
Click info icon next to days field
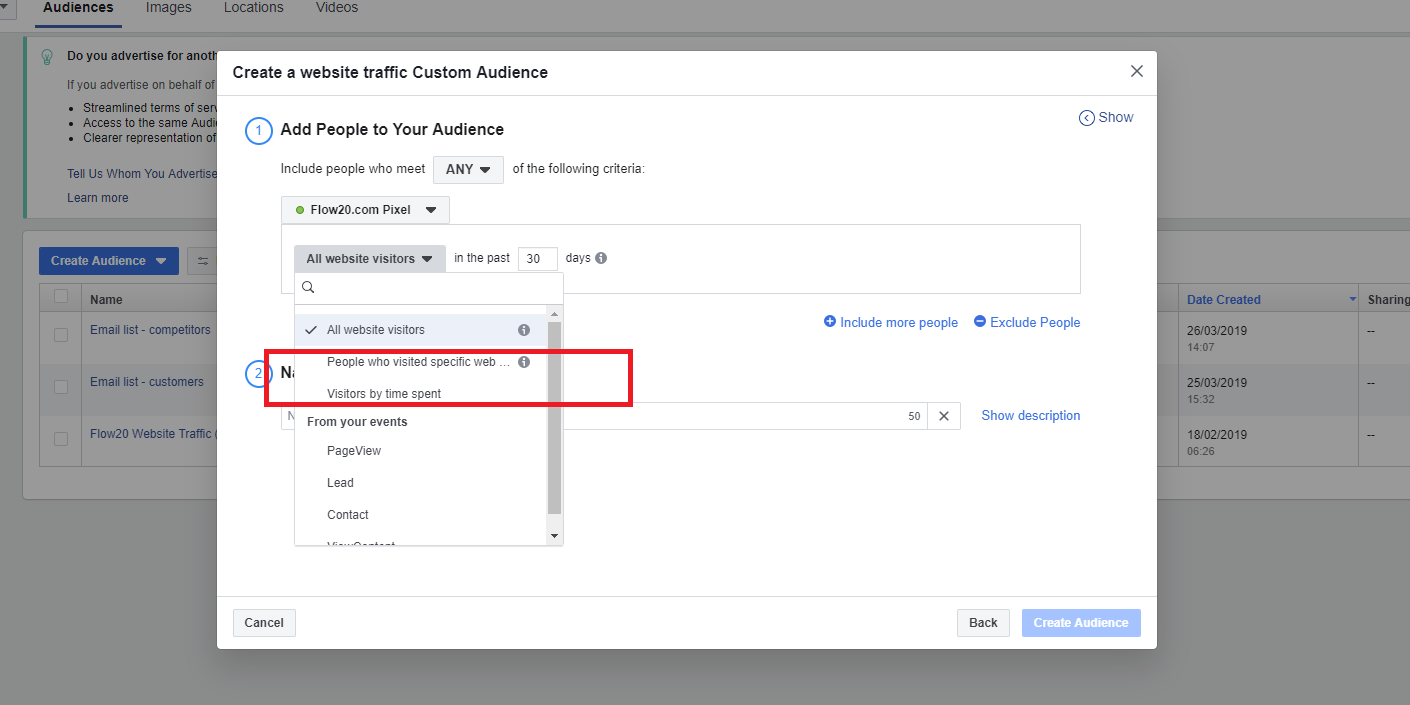pos(601,258)
